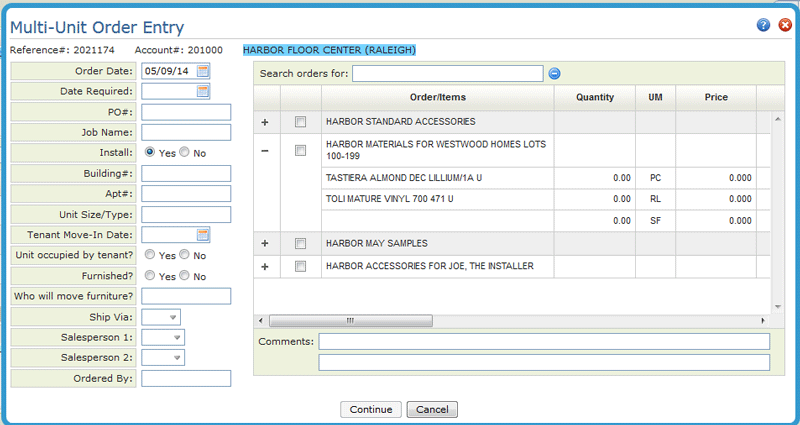The height and width of the screenshot is (425, 800).
Task: Check the Harbor Standard Accessories checkbox
Action: [301, 122]
